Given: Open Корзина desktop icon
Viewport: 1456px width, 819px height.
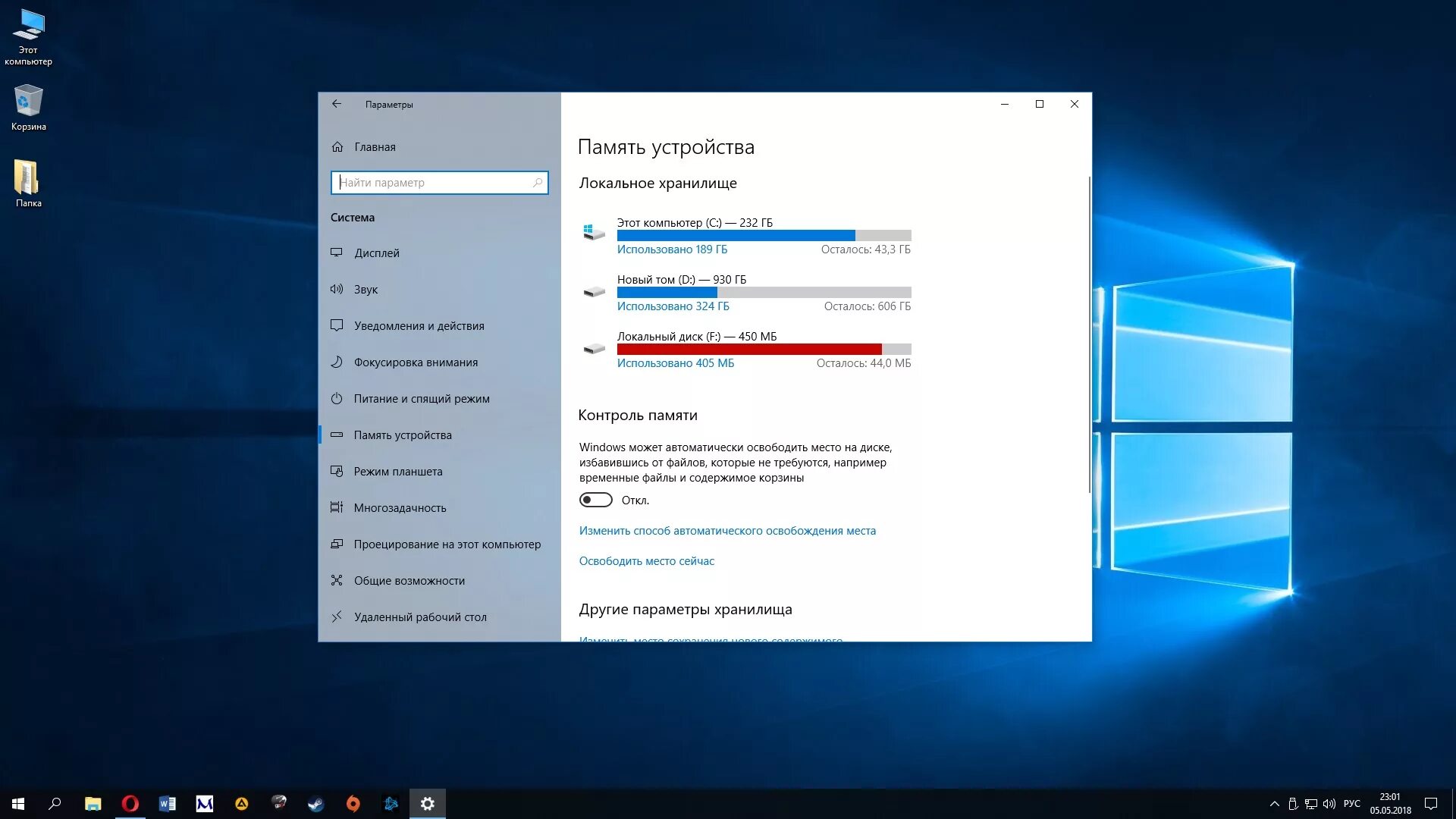Looking at the screenshot, I should click(28, 107).
